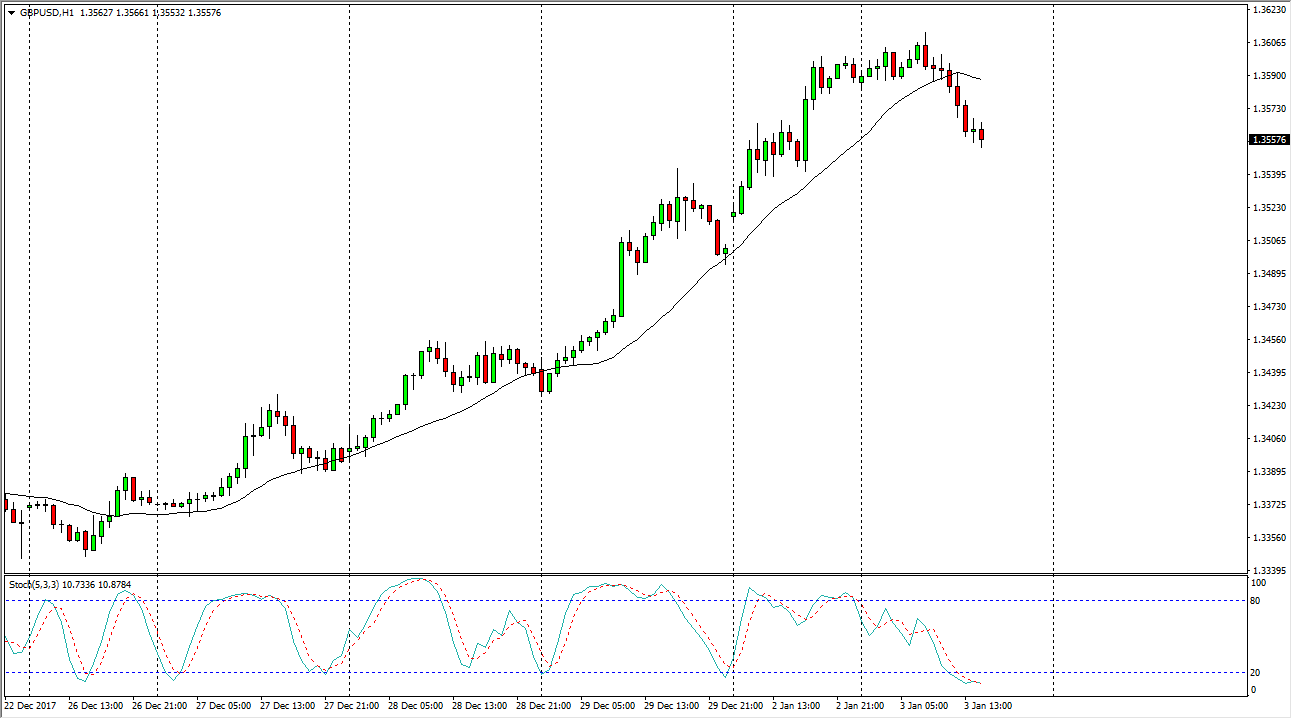
Task: Click the 26 Dec 13:00 time label
Action: click(96, 706)
